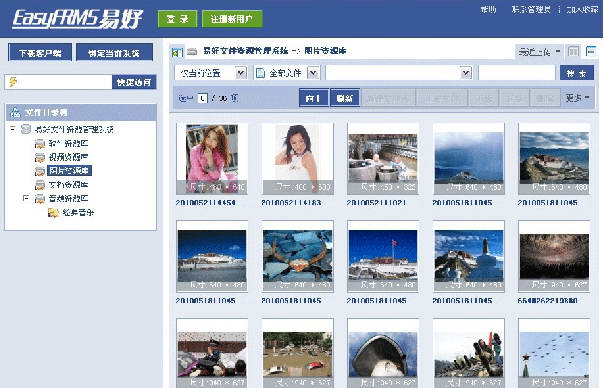Click the 下载客户端 download client button
Image resolution: width=604 pixels, height=388 pixels.
coord(40,52)
